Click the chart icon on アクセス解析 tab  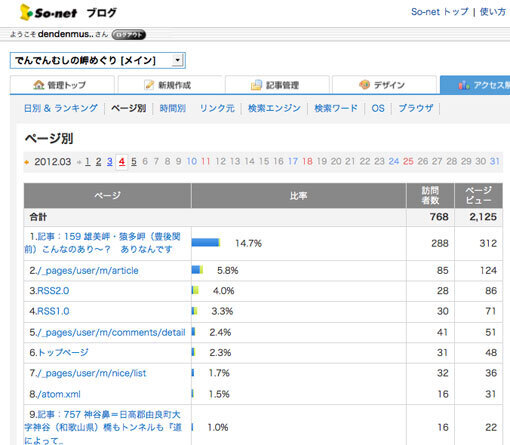[464, 85]
